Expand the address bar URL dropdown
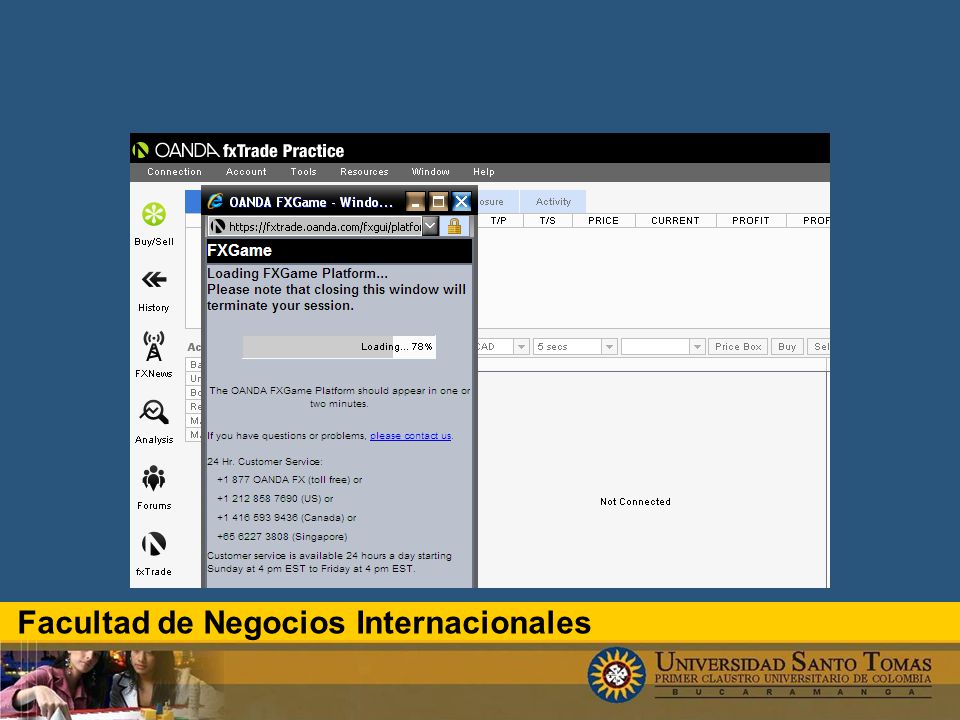Viewport: 960px width, 720px height. click(430, 226)
